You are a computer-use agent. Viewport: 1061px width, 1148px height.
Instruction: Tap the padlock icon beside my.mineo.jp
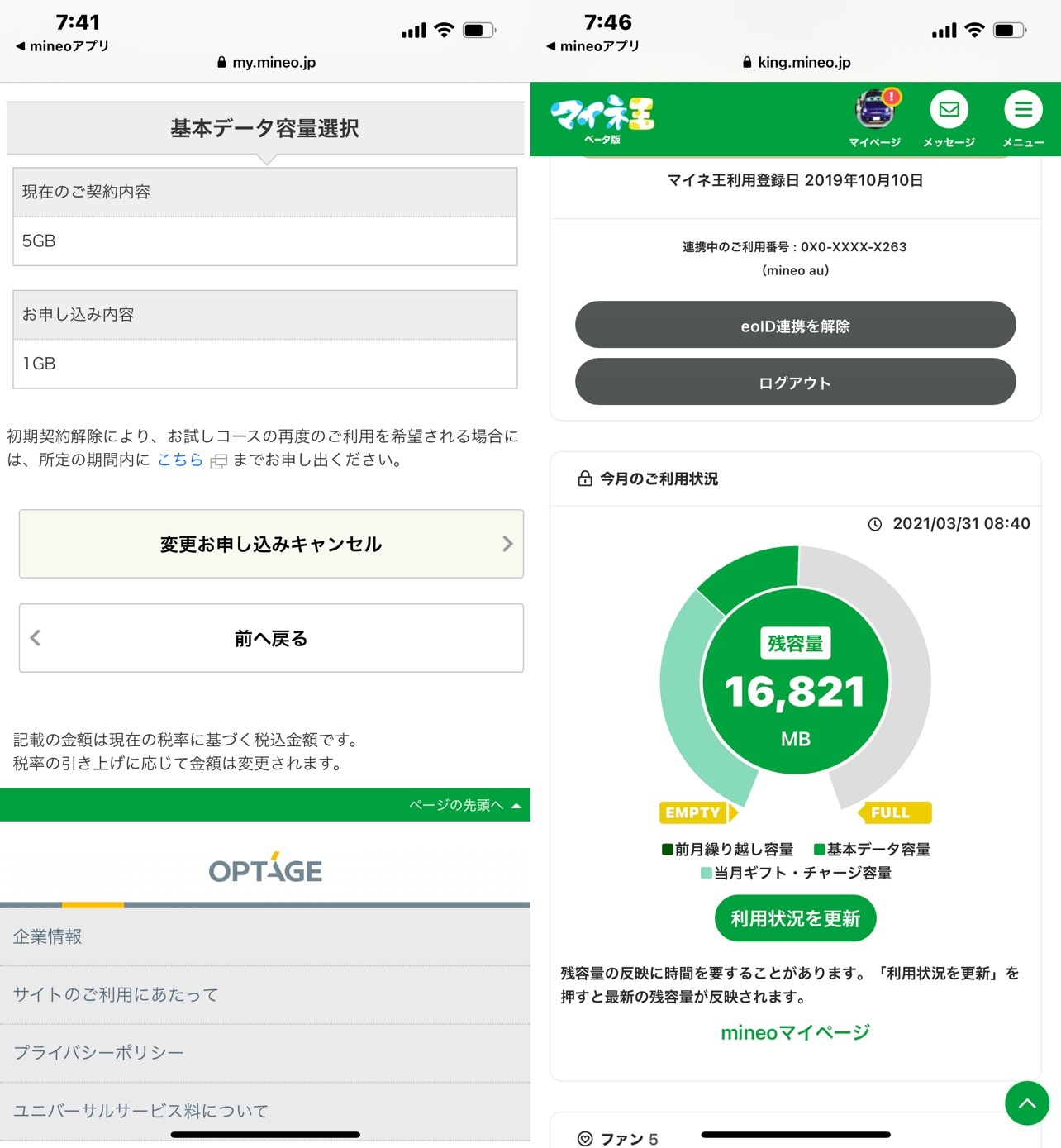coord(221,62)
